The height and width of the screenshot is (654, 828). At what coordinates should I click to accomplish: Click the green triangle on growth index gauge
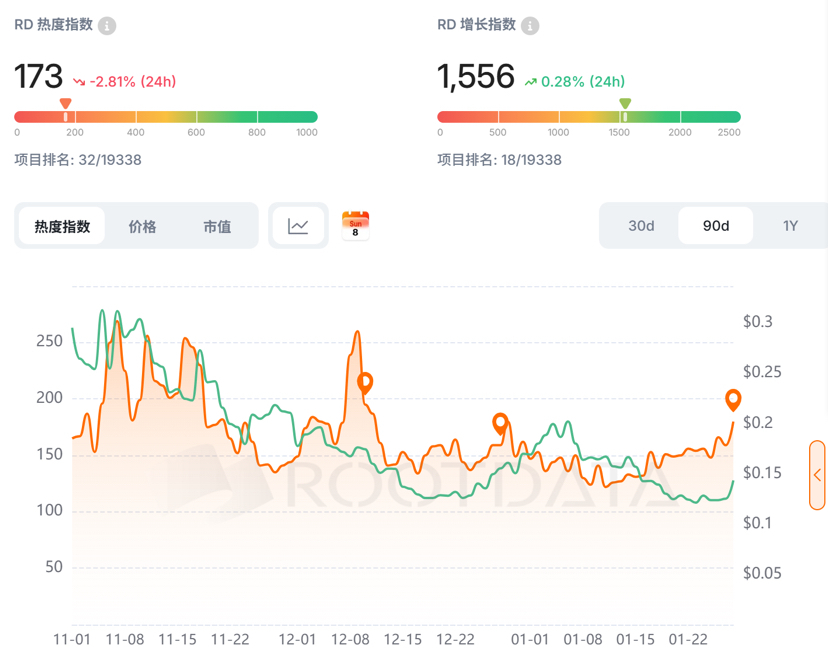tap(625, 104)
